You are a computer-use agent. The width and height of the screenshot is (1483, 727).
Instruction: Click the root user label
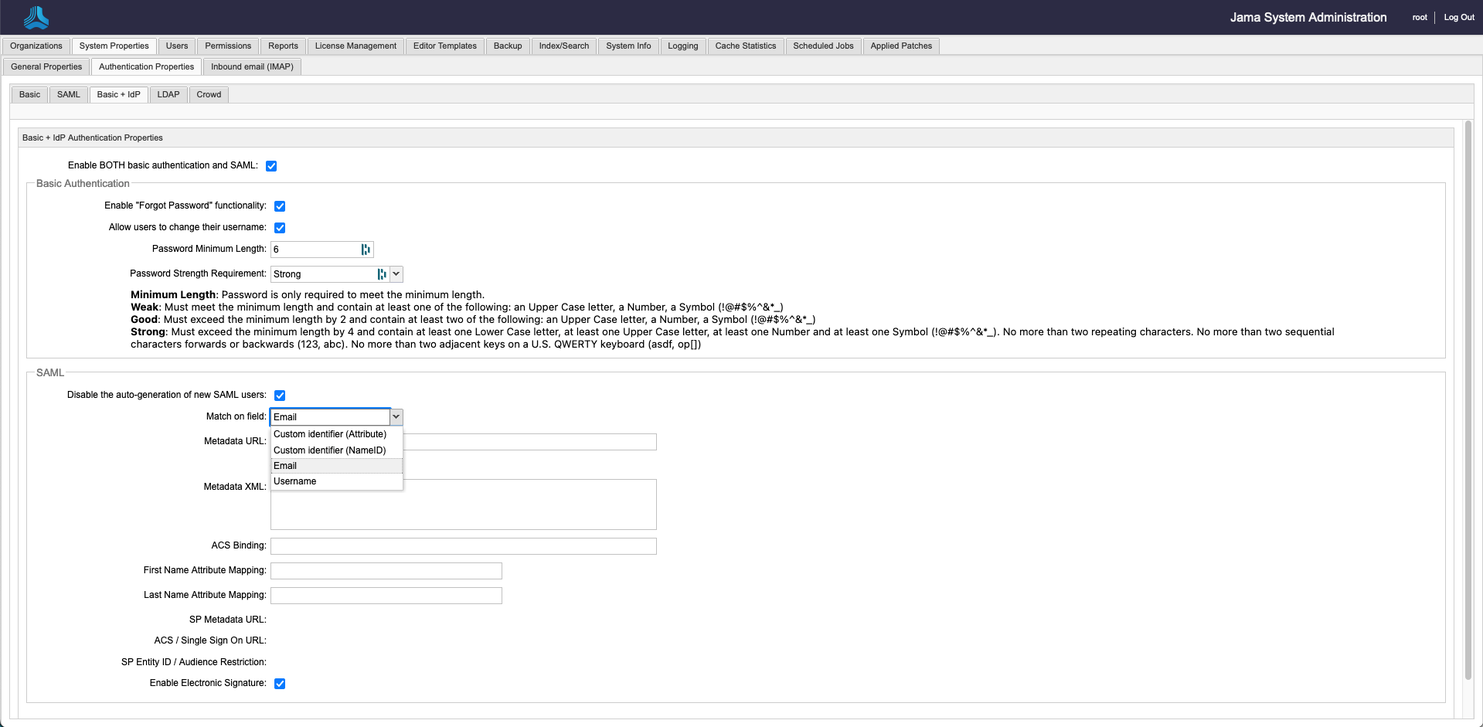[1419, 18]
